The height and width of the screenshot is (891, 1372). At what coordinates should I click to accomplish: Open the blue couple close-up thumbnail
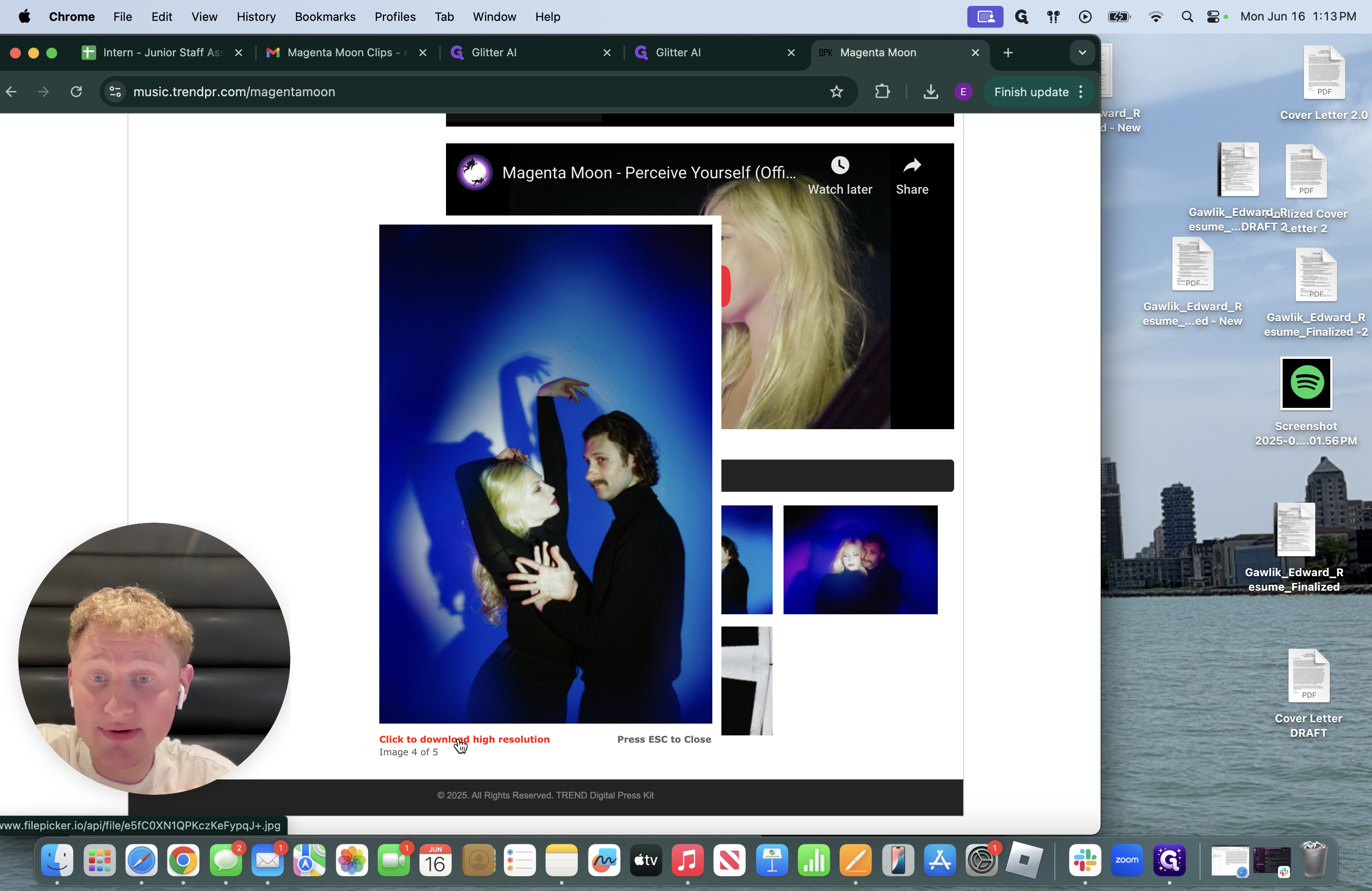click(860, 560)
